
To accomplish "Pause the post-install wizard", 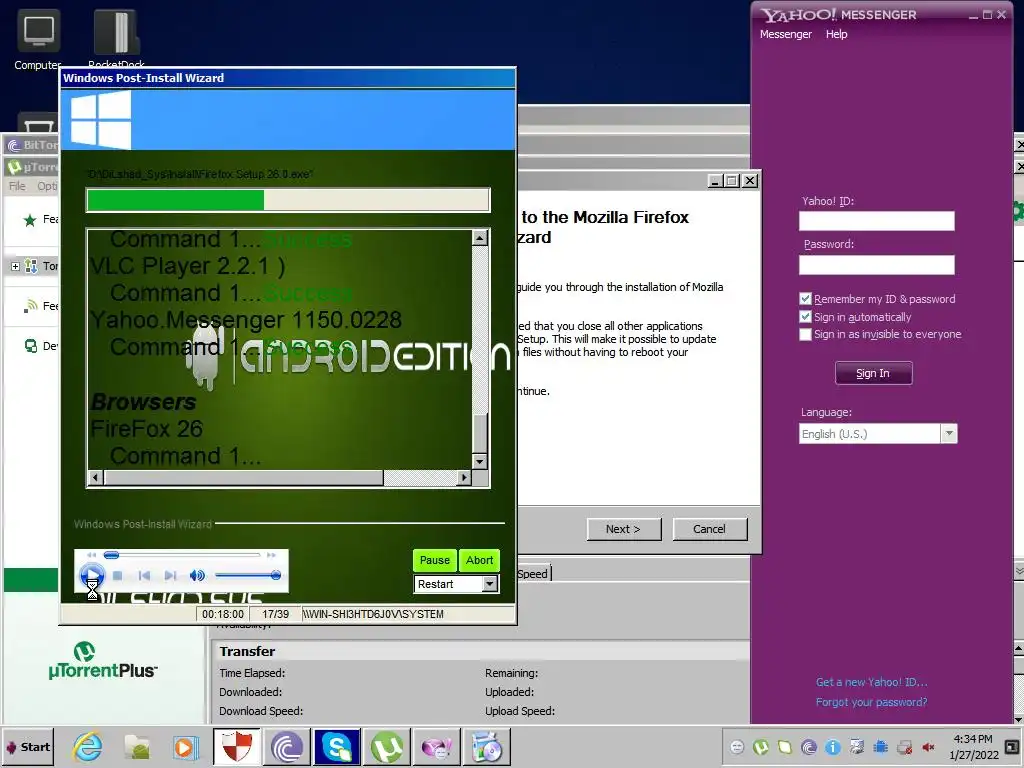I will tap(434, 560).
